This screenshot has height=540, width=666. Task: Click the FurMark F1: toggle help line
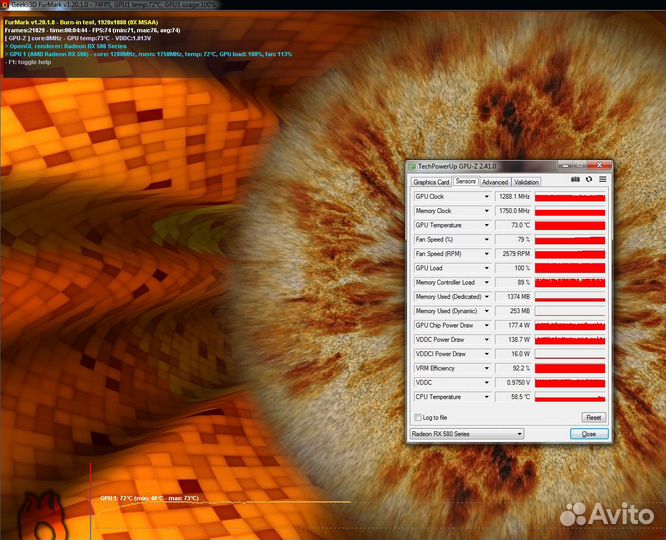(28, 62)
